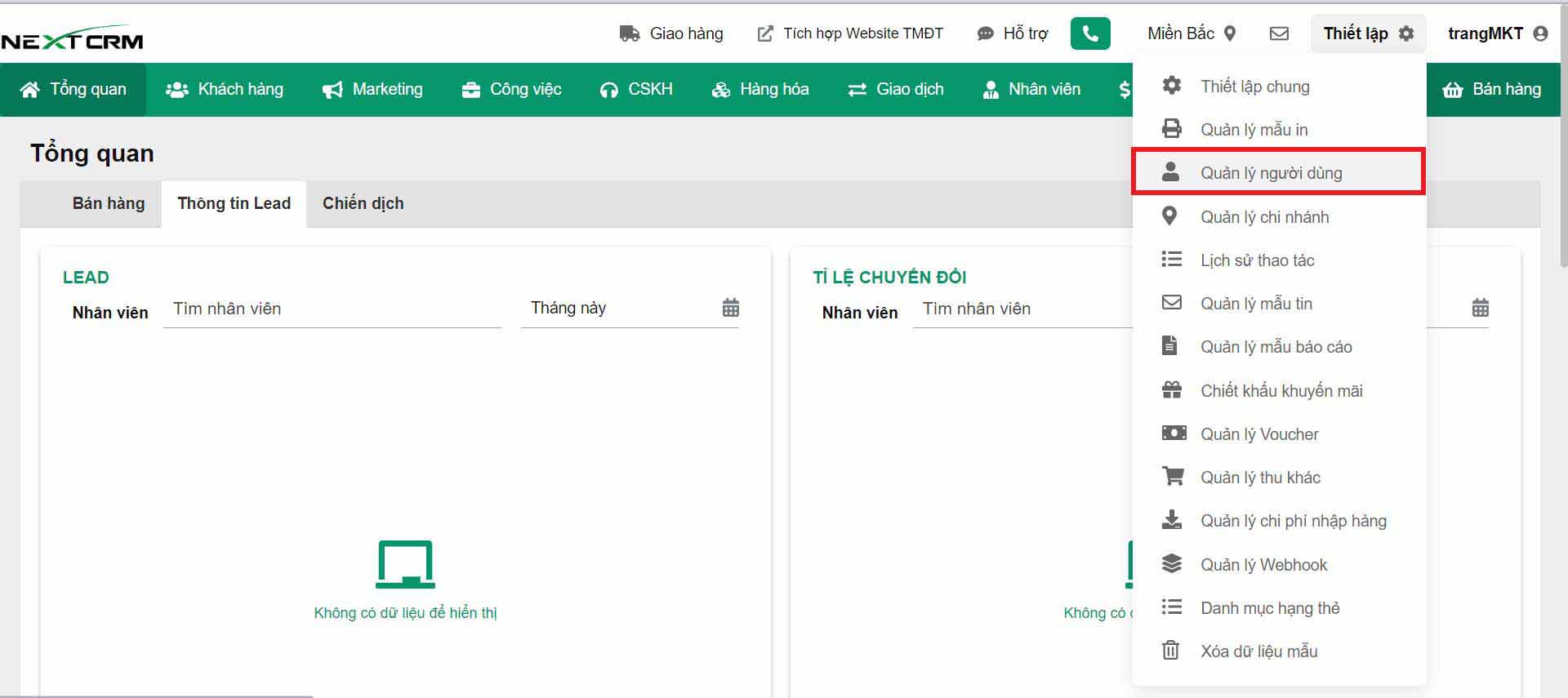Click the green phone call icon

tap(1089, 33)
